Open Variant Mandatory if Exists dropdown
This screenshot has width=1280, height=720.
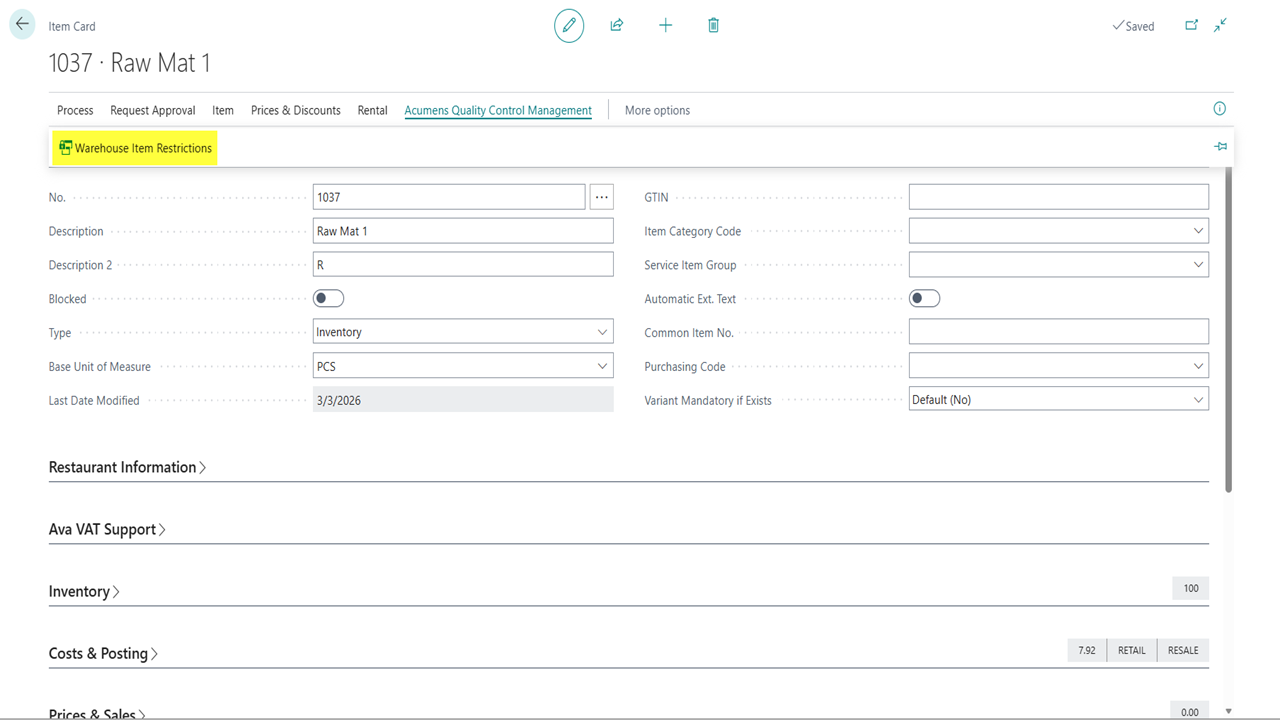point(1058,400)
